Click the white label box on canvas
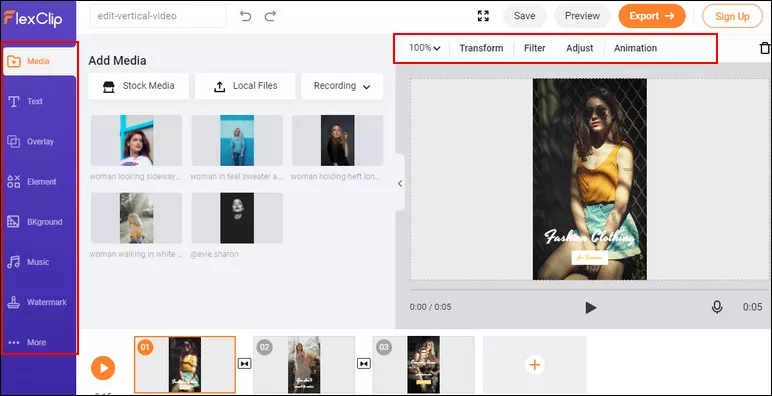Viewport: 772px width, 396px height. click(x=589, y=257)
